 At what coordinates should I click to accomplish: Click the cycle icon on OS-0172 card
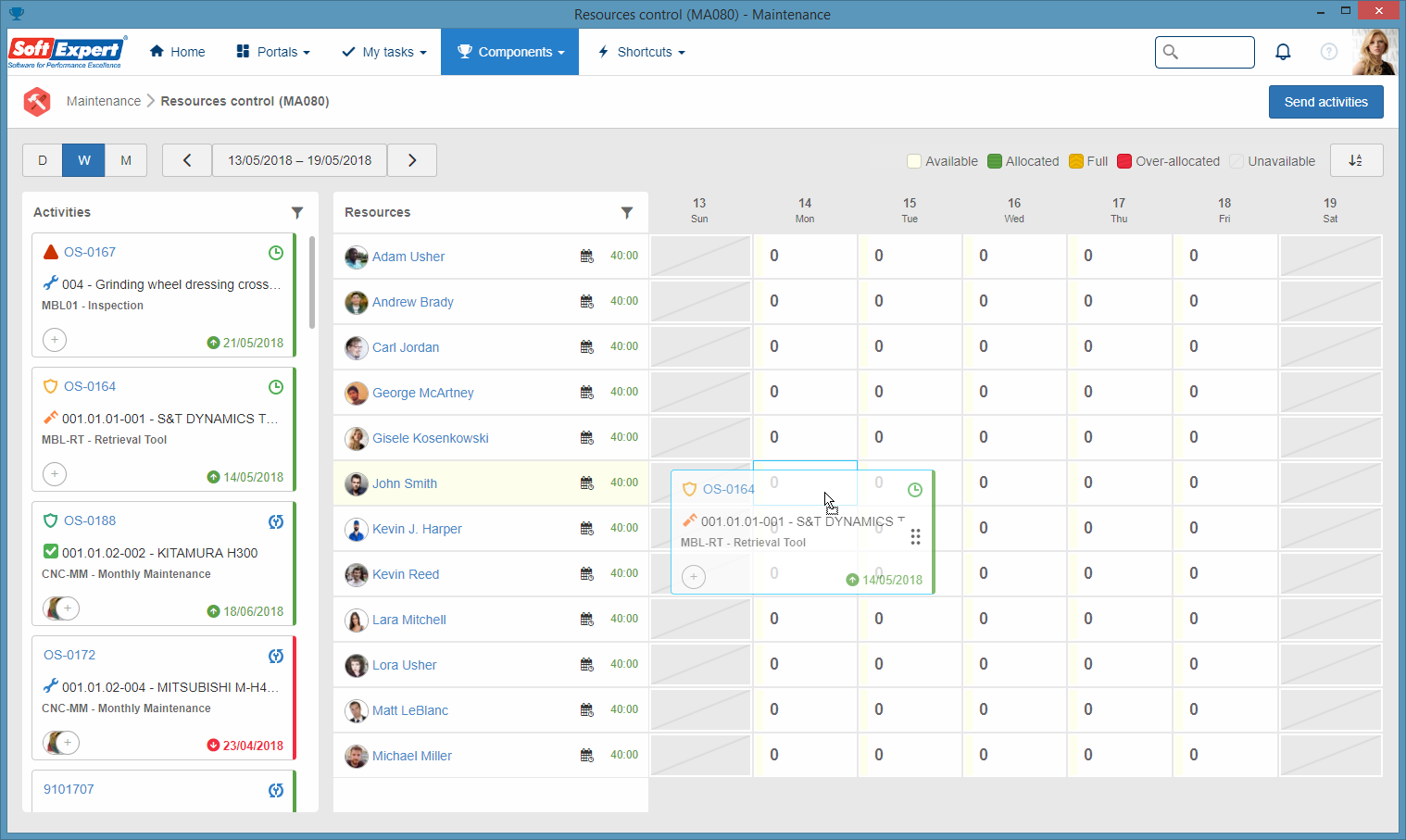click(x=276, y=656)
